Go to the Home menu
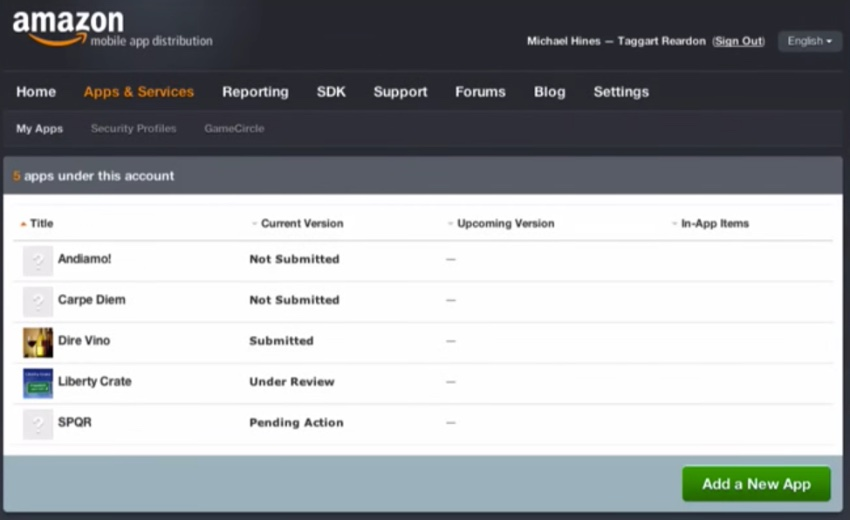 click(x=36, y=92)
